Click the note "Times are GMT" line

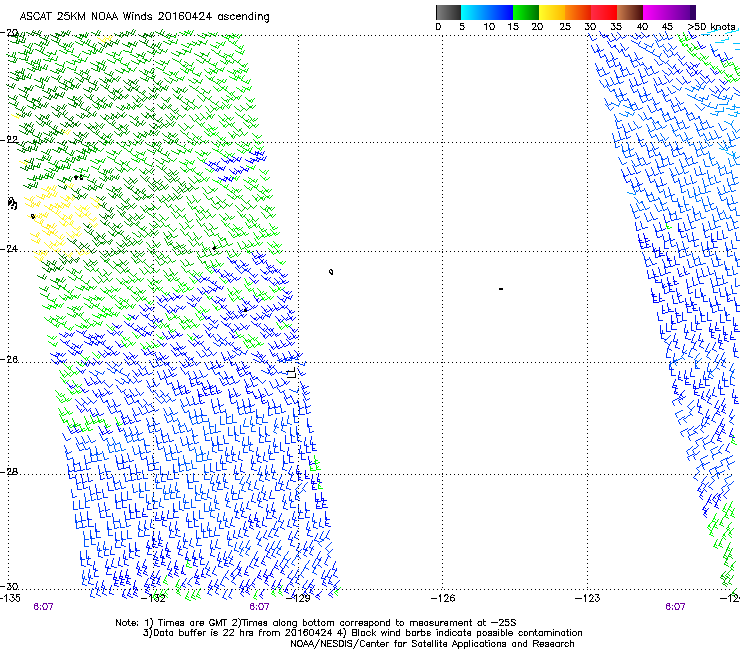tap(316, 623)
